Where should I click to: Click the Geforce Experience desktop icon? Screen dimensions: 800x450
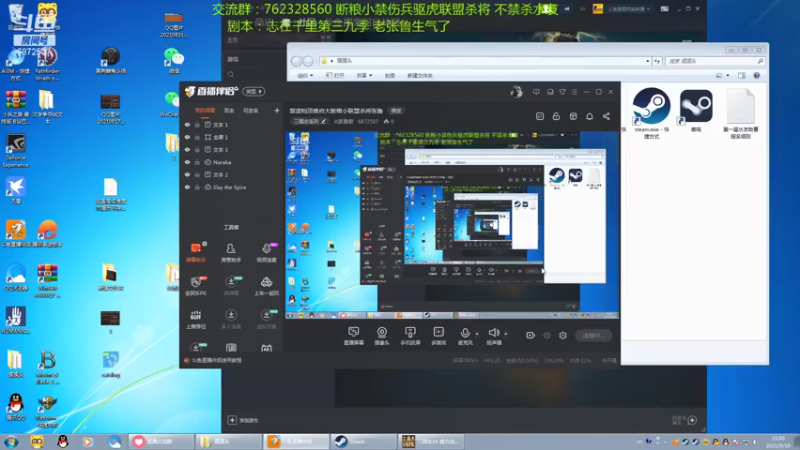click(16, 151)
